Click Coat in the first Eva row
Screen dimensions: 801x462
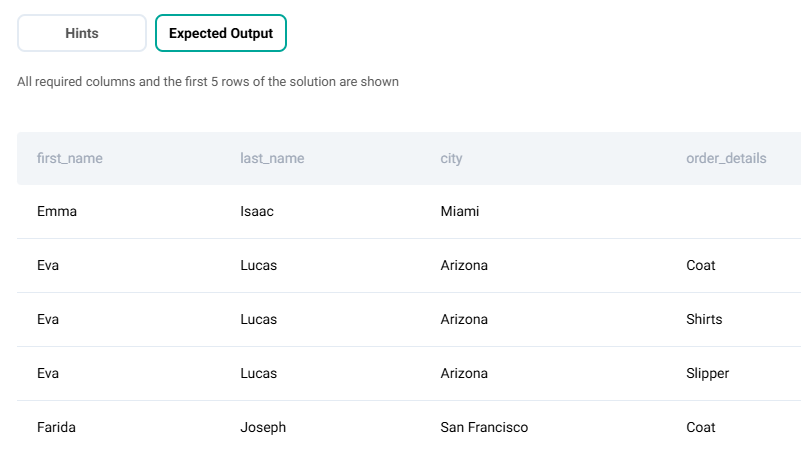[x=700, y=265]
